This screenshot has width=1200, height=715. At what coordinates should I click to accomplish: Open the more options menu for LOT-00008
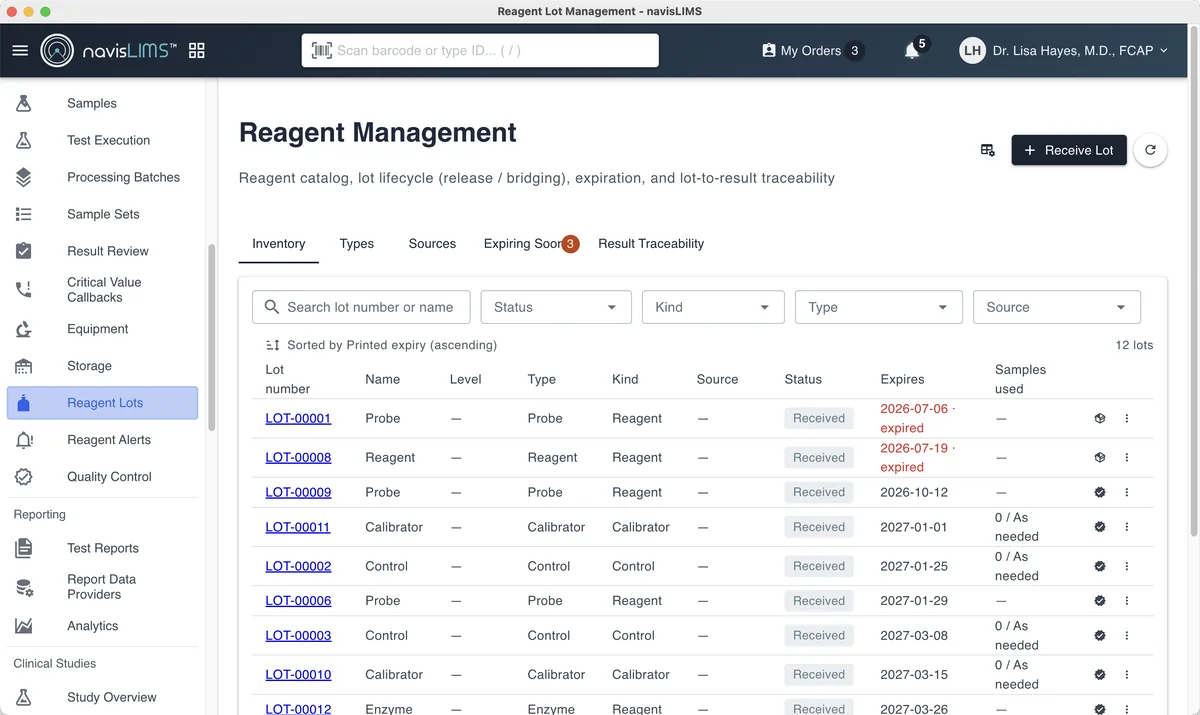tap(1127, 457)
